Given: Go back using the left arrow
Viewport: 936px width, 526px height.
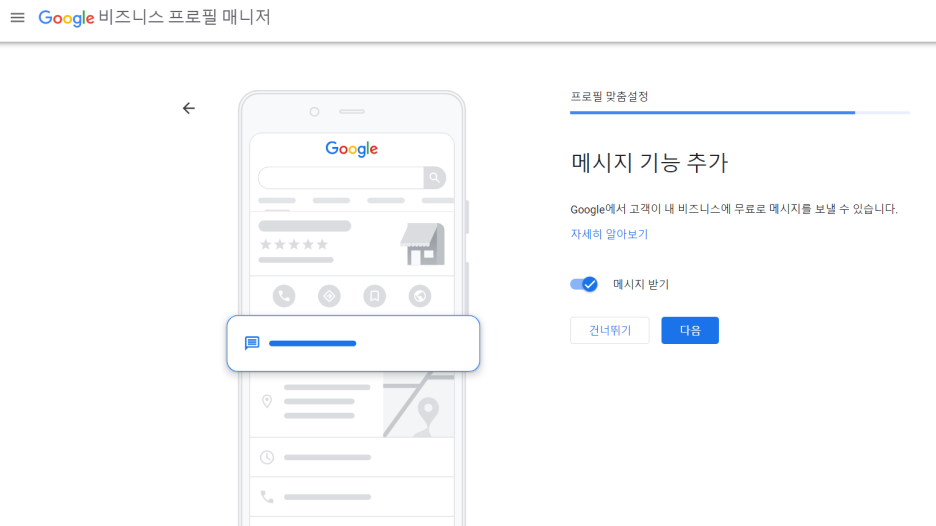Looking at the screenshot, I should (x=189, y=108).
